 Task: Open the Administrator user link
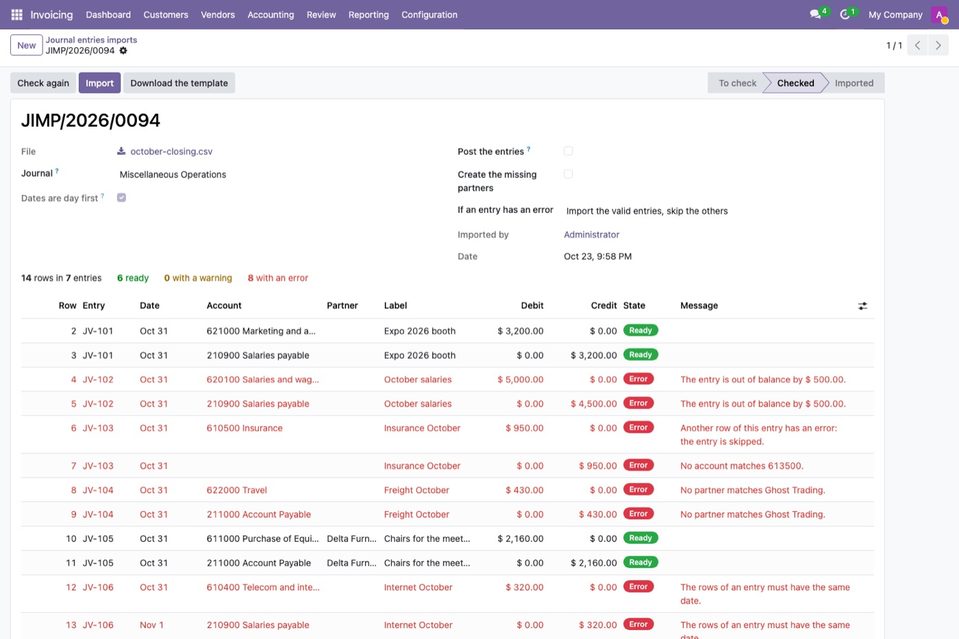click(x=591, y=234)
